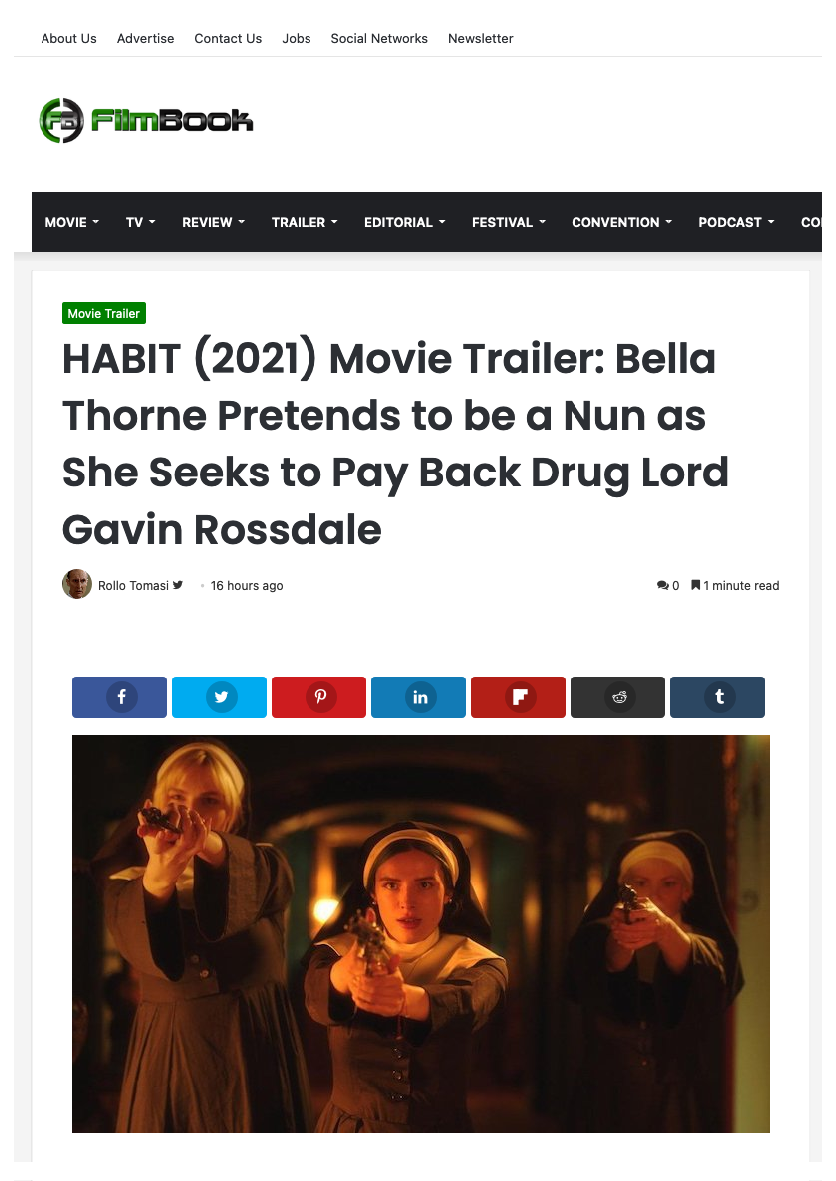Open the FilmBook logo homepage
836x1181 pixels.
point(146,121)
